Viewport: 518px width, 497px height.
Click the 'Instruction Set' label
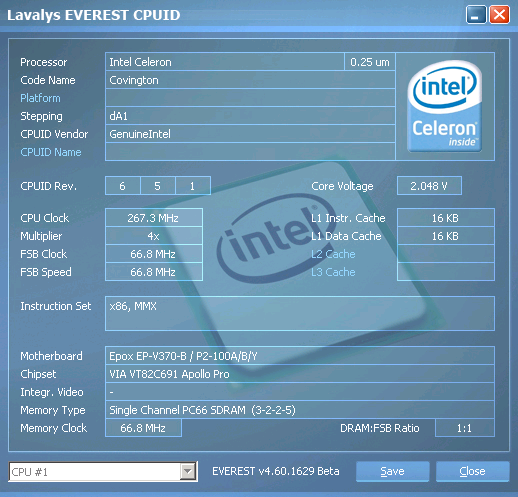[x=56, y=306]
